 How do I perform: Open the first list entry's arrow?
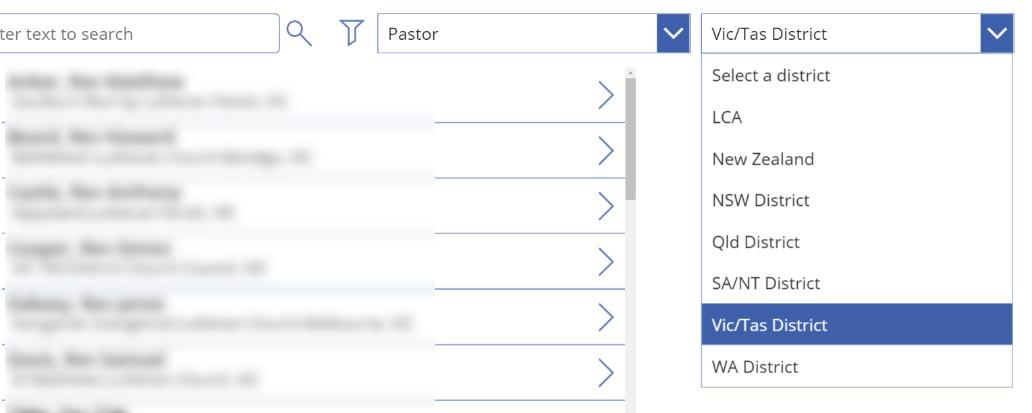606,95
